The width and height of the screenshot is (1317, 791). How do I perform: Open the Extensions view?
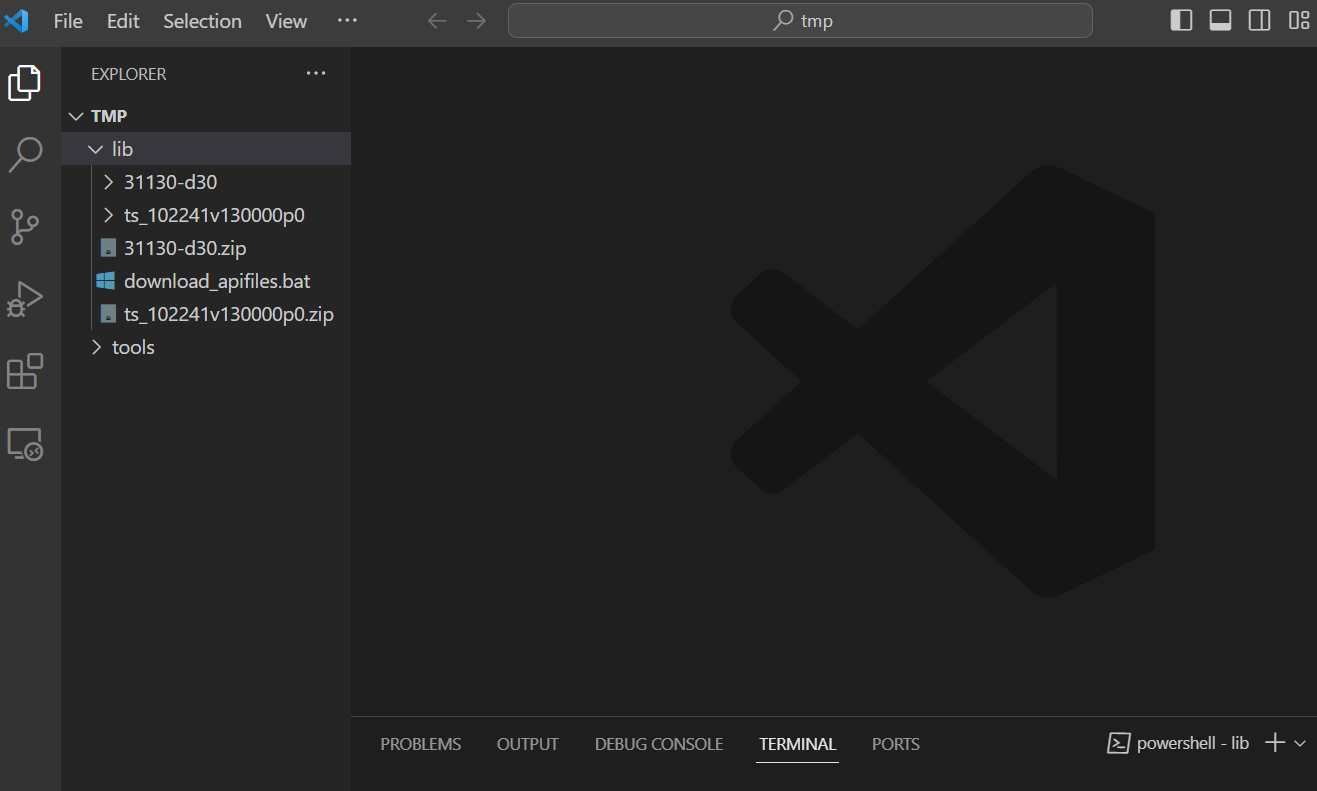pyautogui.click(x=25, y=371)
